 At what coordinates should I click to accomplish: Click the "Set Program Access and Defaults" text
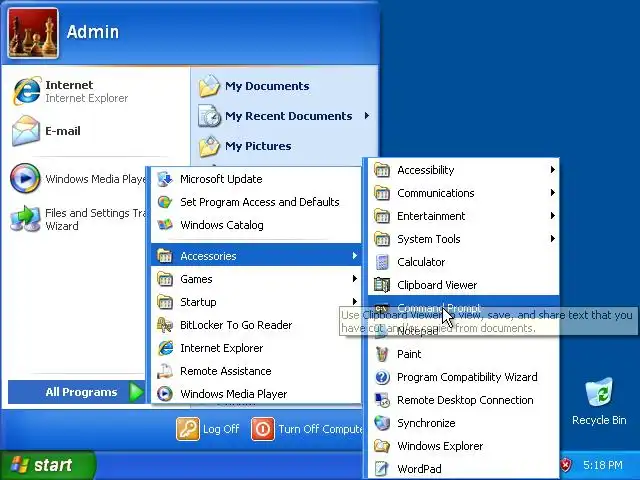pyautogui.click(x=260, y=202)
